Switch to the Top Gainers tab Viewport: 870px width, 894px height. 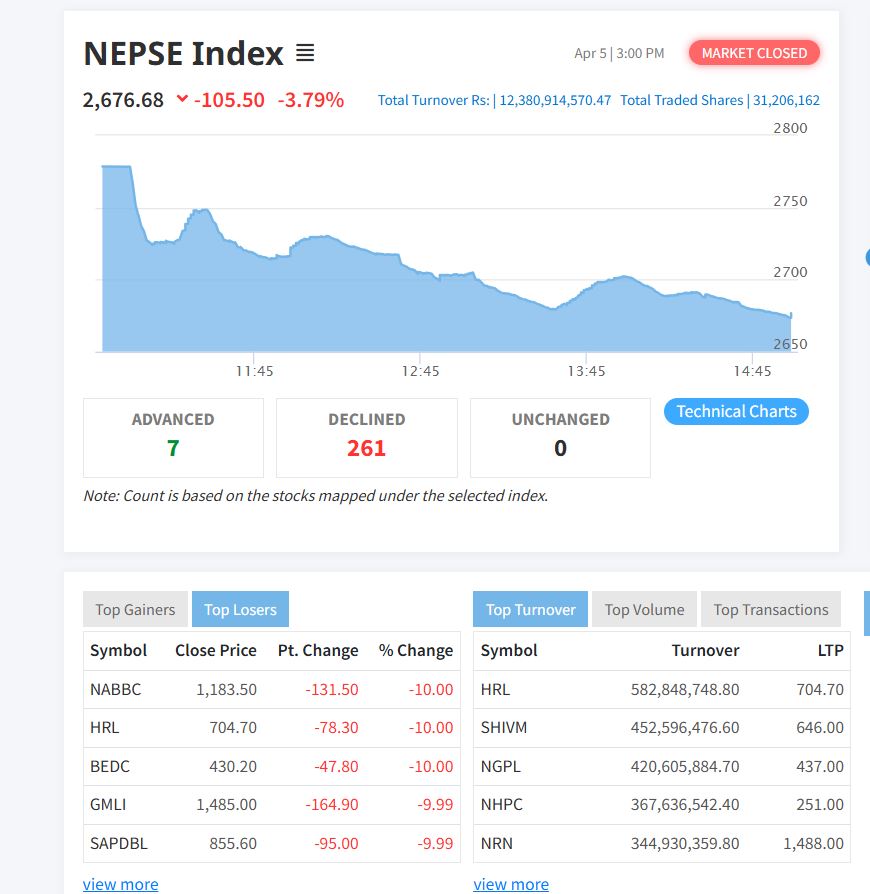click(x=135, y=609)
